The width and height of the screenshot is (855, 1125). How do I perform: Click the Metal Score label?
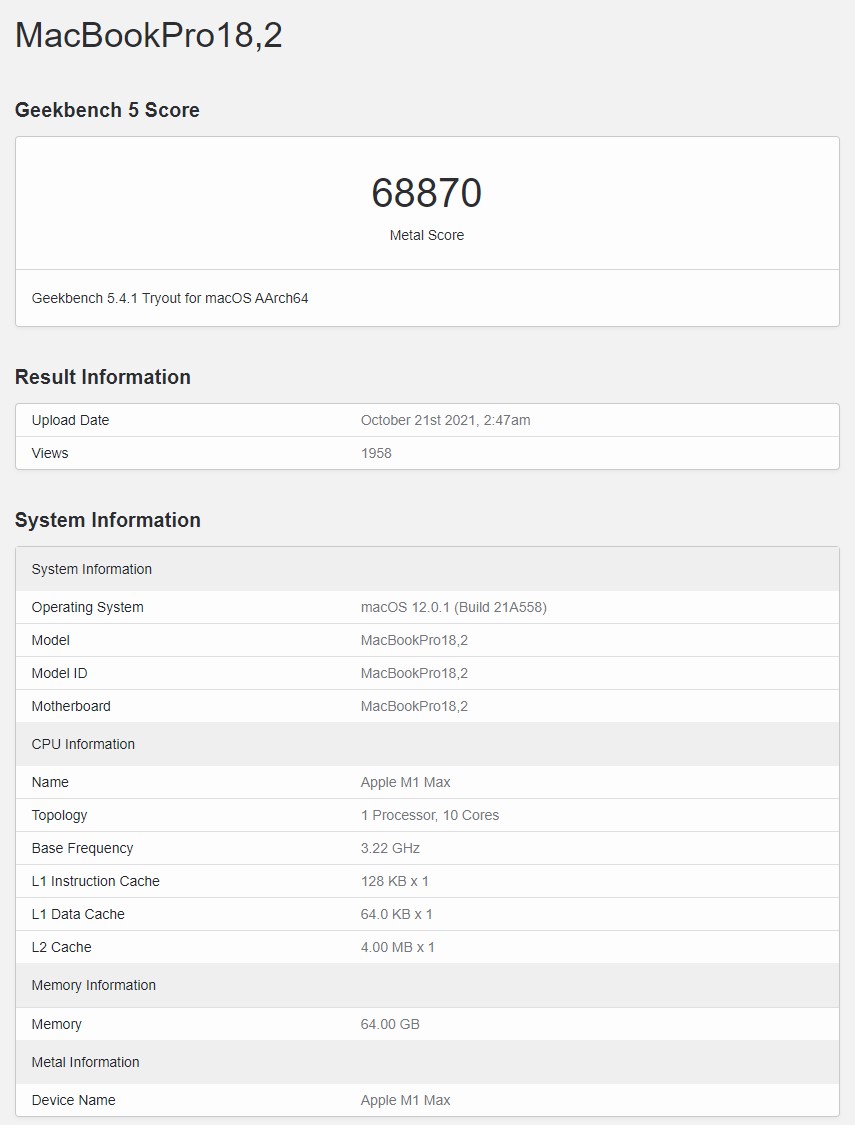point(427,235)
